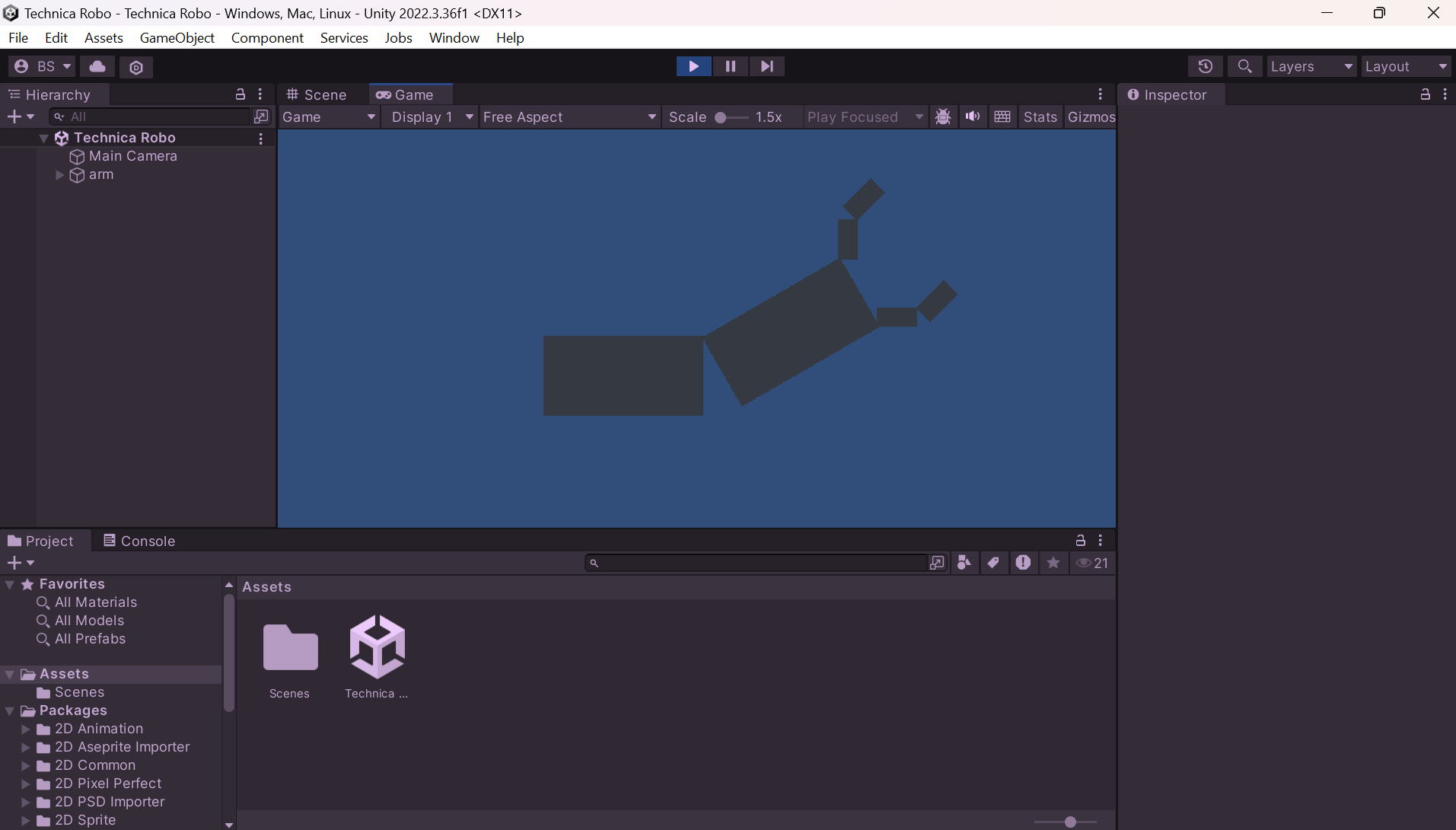Click the Project search field
Screen dimensions: 1456x830
coord(756,563)
